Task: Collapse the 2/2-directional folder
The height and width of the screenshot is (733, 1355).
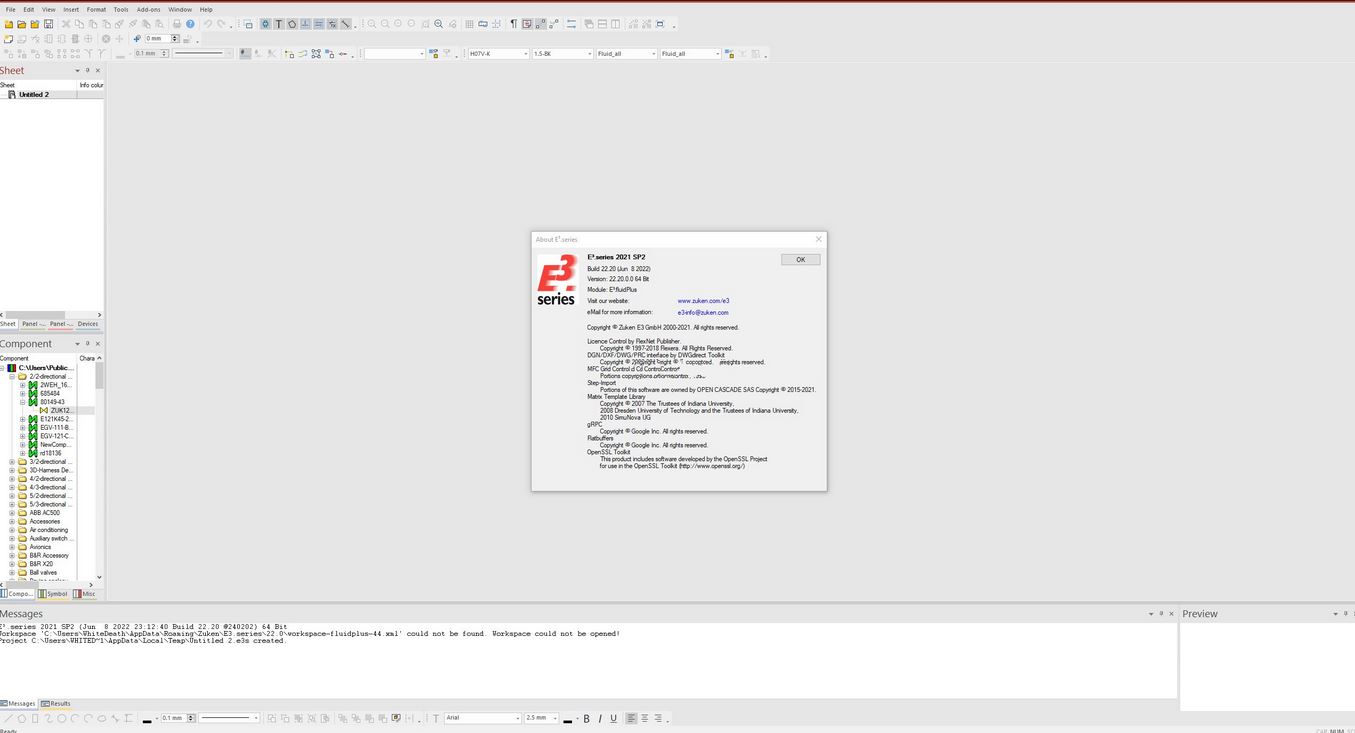Action: tap(12, 376)
